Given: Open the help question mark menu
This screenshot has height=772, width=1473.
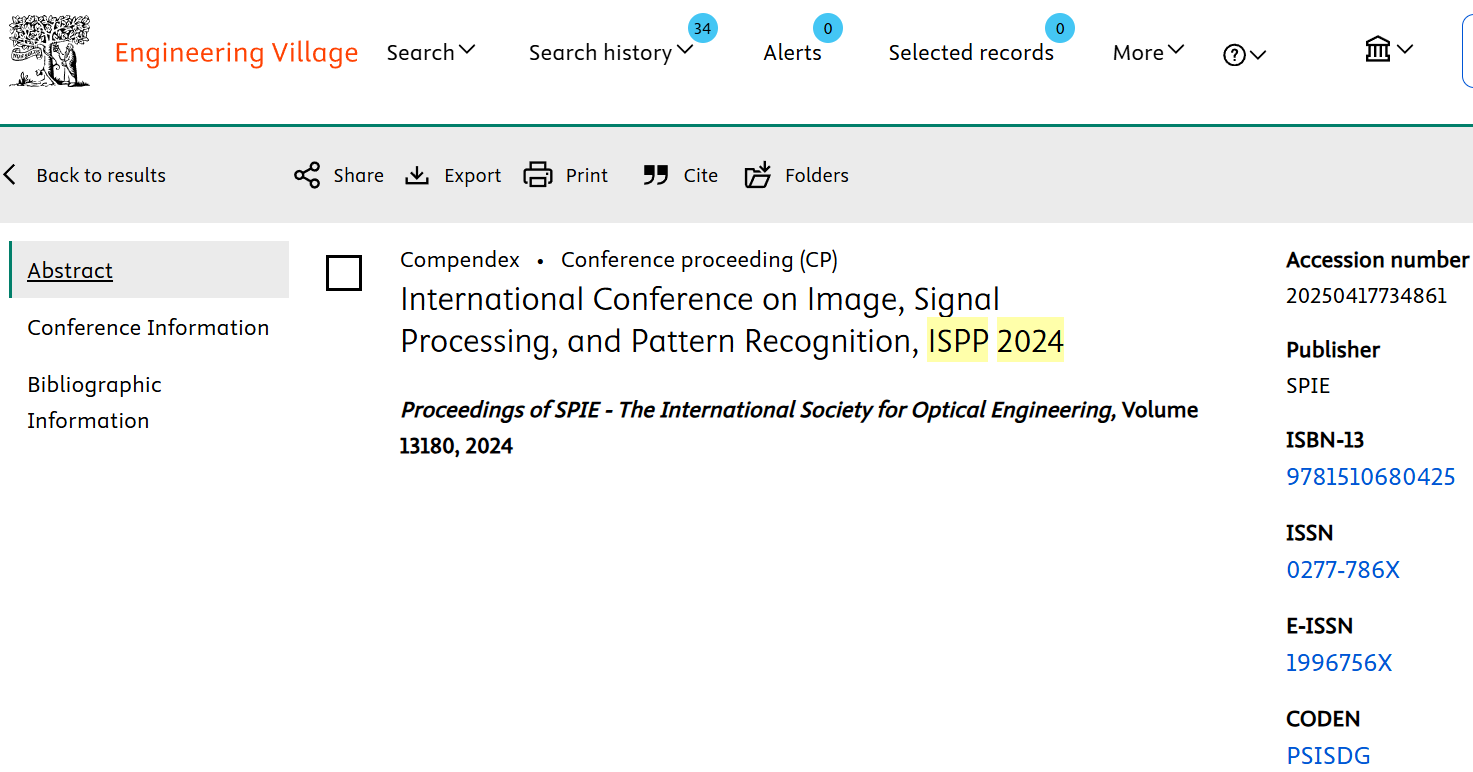Looking at the screenshot, I should [1244, 55].
